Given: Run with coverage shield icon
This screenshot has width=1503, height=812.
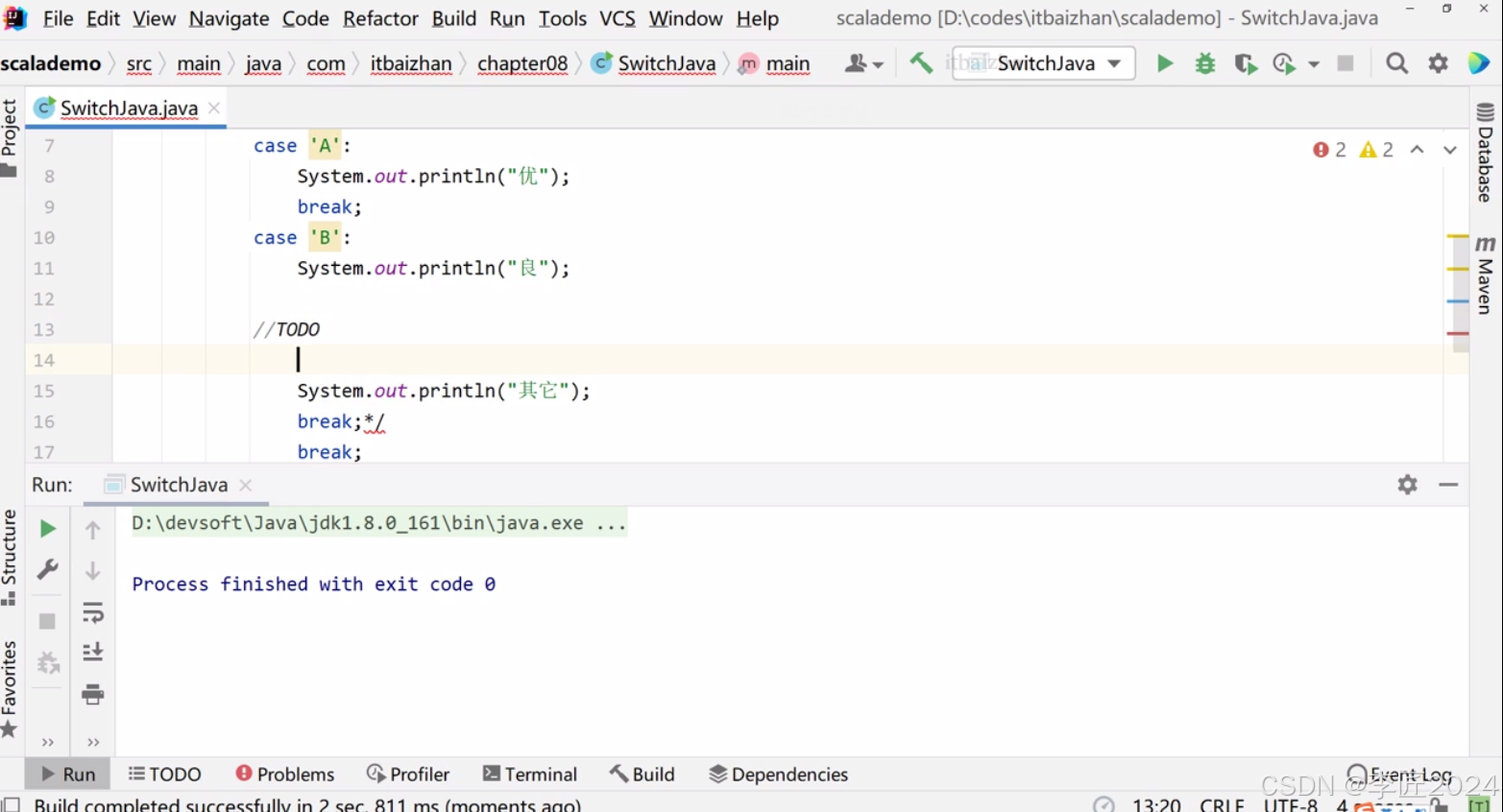Looking at the screenshot, I should [1246, 63].
